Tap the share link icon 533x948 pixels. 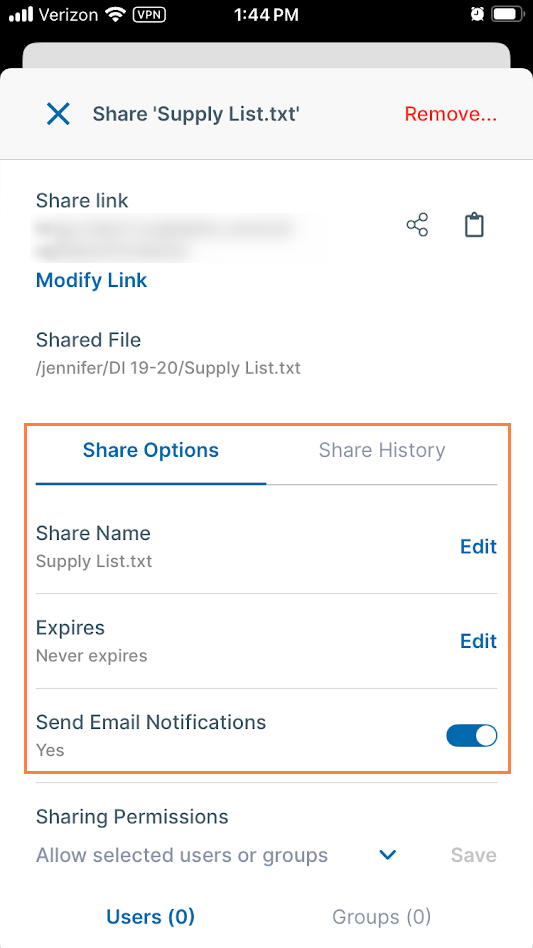[417, 225]
